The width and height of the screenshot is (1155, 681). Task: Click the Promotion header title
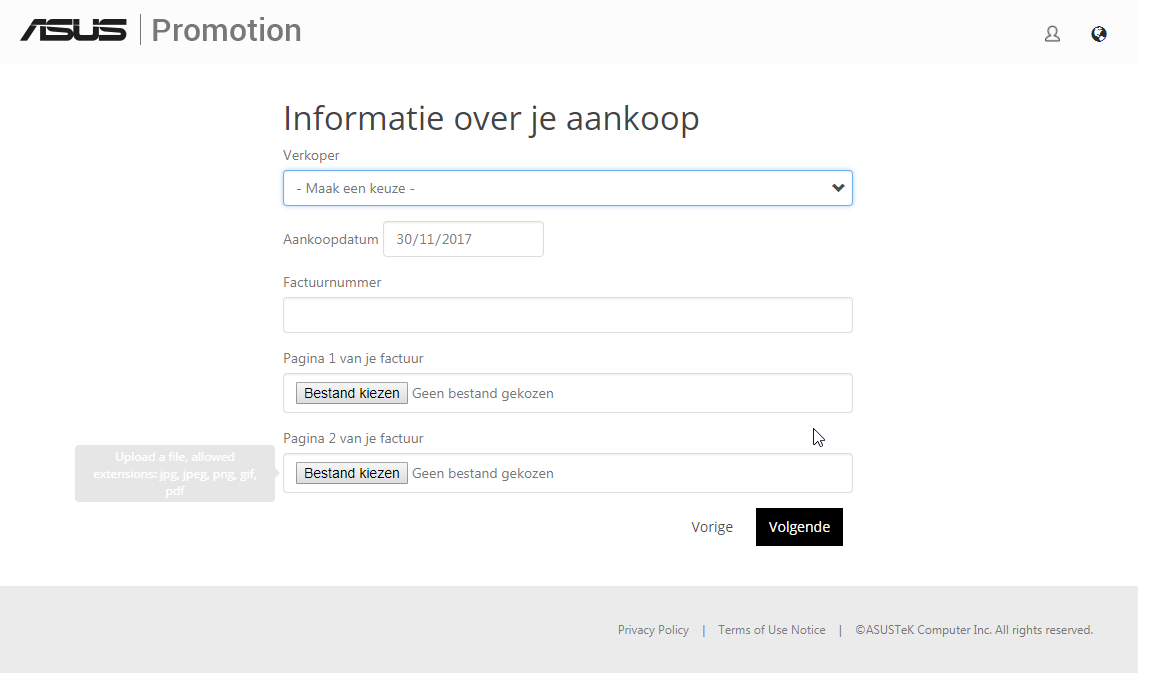(x=226, y=30)
